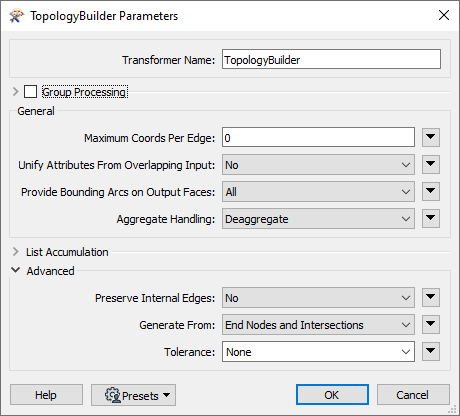Image resolution: width=460 pixels, height=416 pixels.
Task: Open value menu arrow for Unify Attributes setting
Action: pos(431,164)
